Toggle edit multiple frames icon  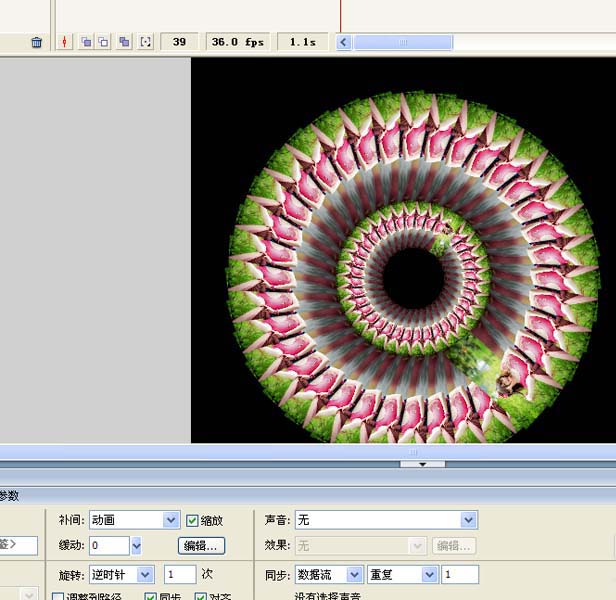(x=124, y=42)
